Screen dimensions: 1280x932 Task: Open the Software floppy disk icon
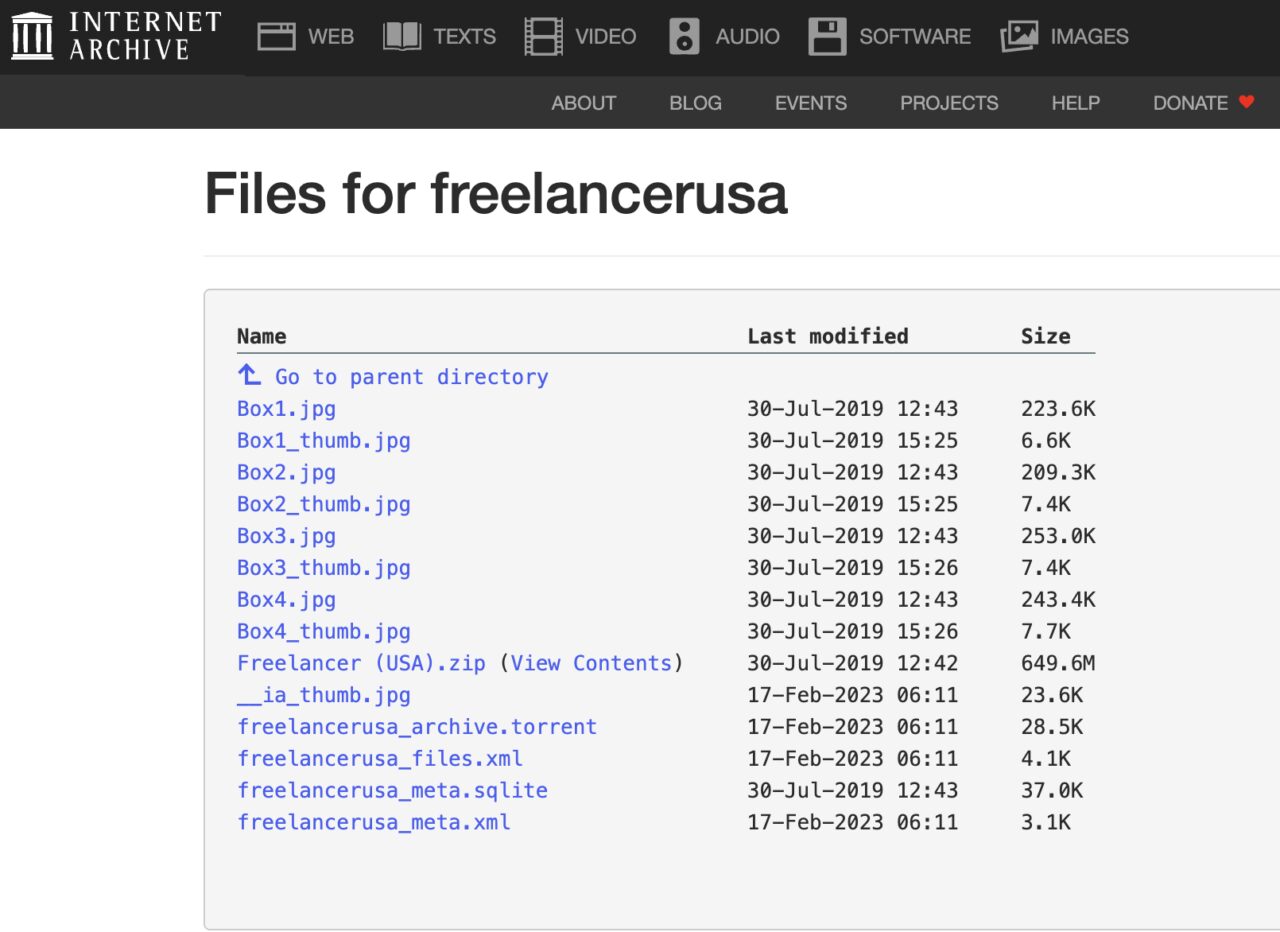coord(827,37)
